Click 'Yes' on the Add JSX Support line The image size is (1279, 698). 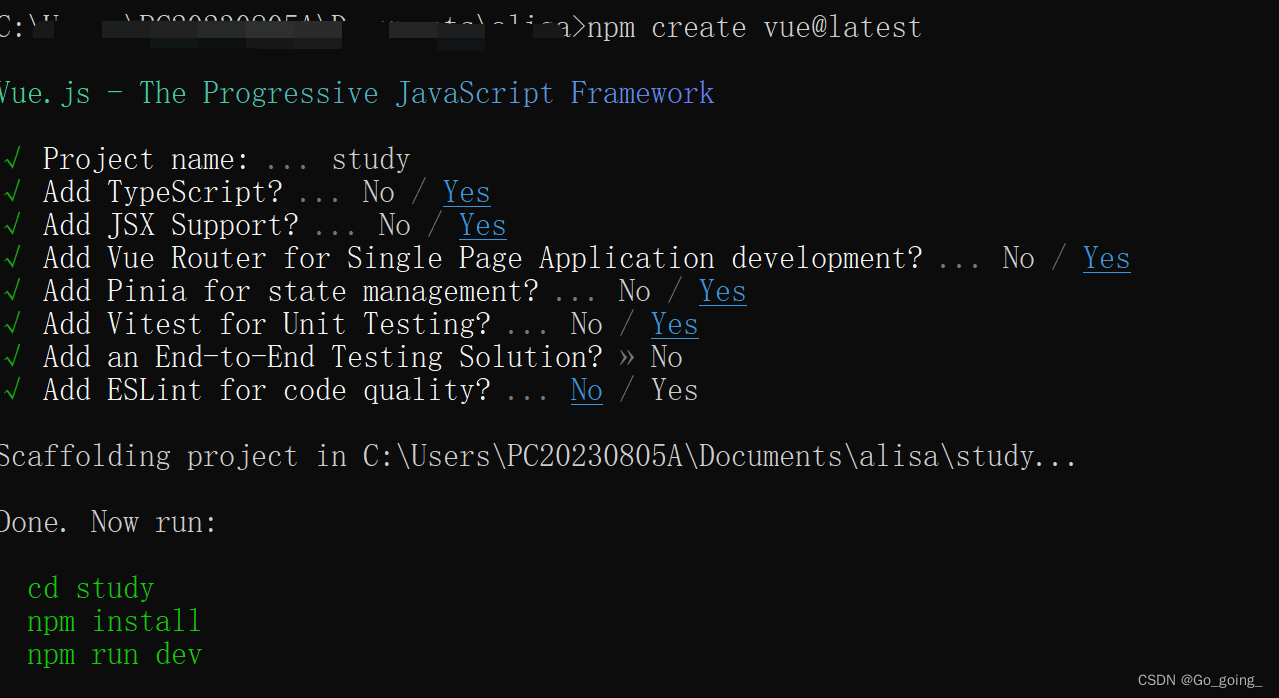[x=483, y=225]
